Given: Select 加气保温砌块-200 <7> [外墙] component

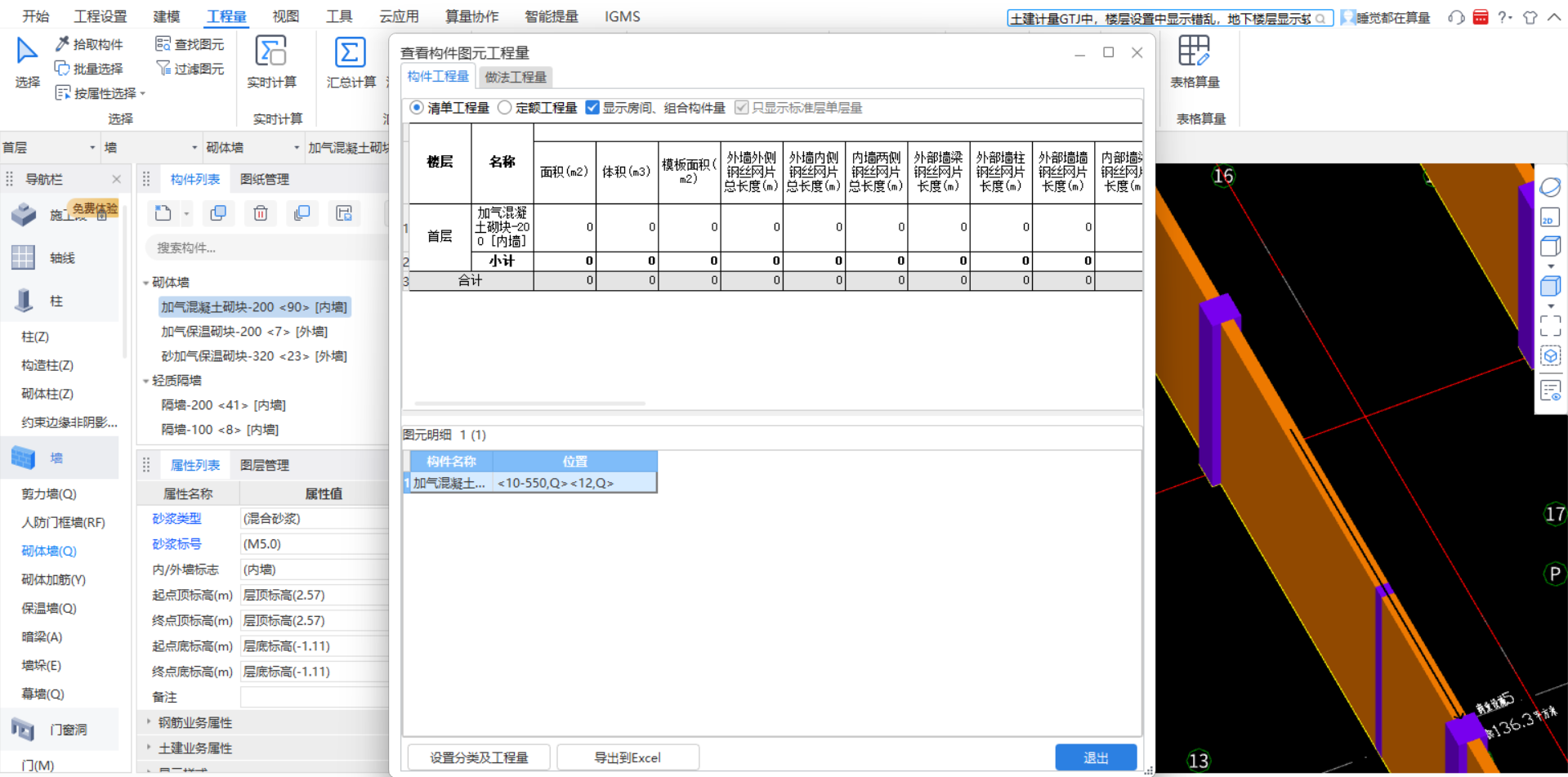Looking at the screenshot, I should click(x=244, y=332).
